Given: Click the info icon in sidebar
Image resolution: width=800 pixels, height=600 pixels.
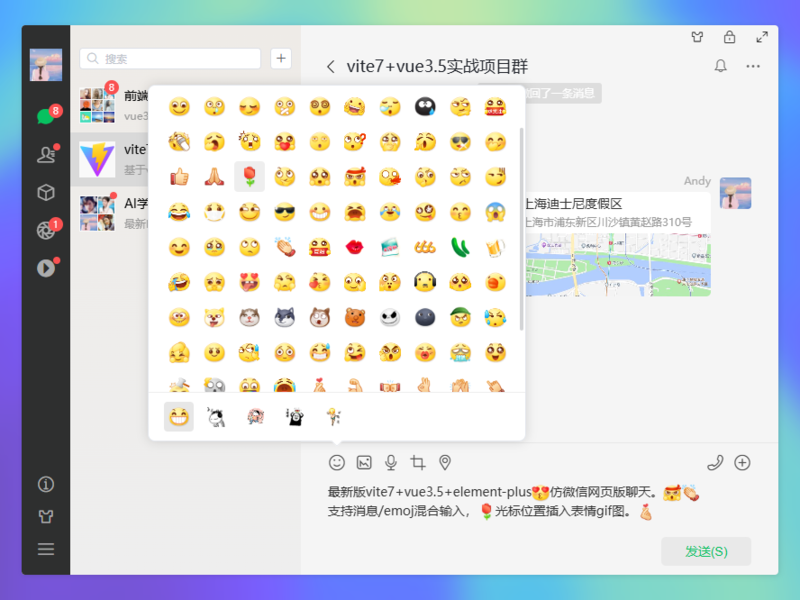Looking at the screenshot, I should (46, 484).
